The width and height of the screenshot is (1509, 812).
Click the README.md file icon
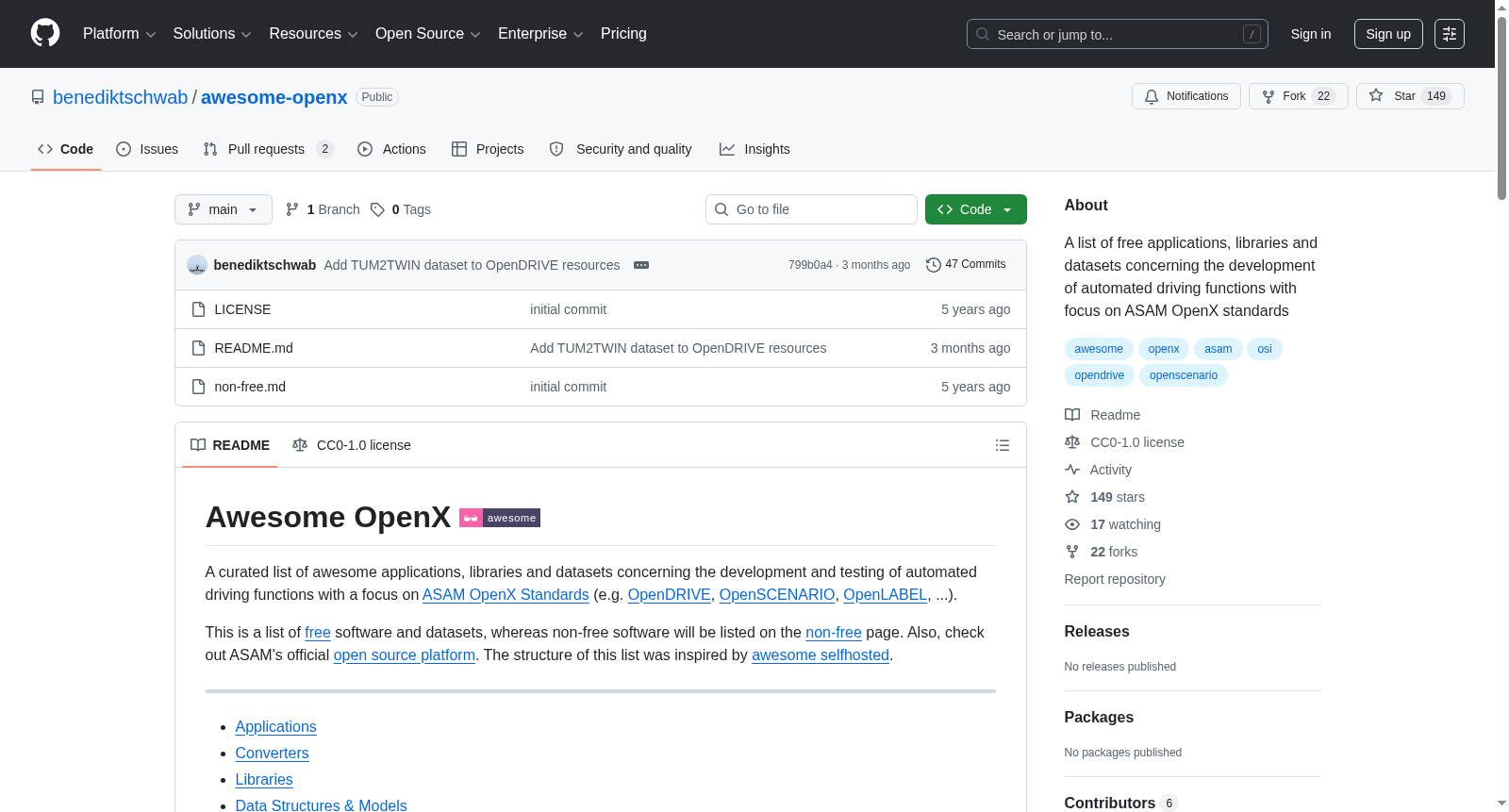pos(198,348)
